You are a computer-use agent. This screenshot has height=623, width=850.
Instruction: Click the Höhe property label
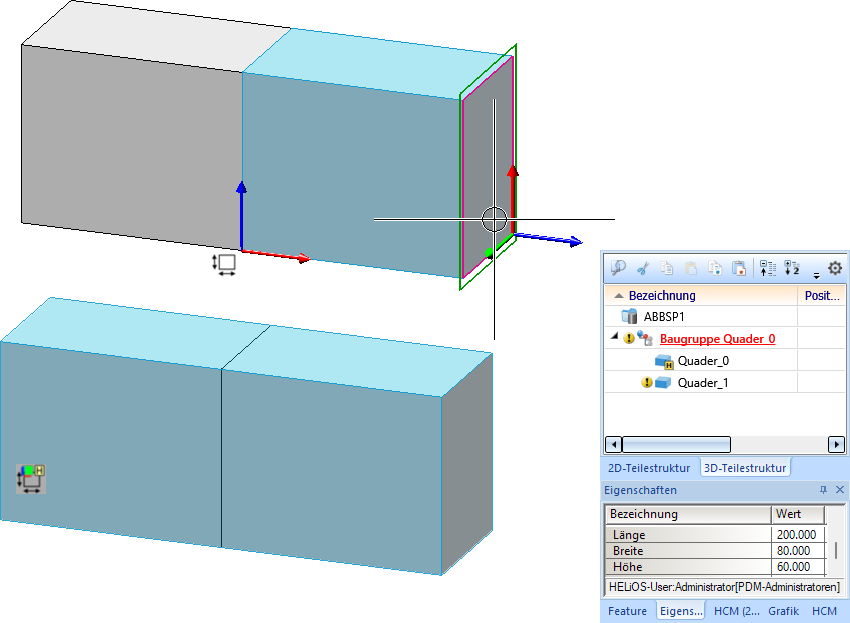[627, 567]
